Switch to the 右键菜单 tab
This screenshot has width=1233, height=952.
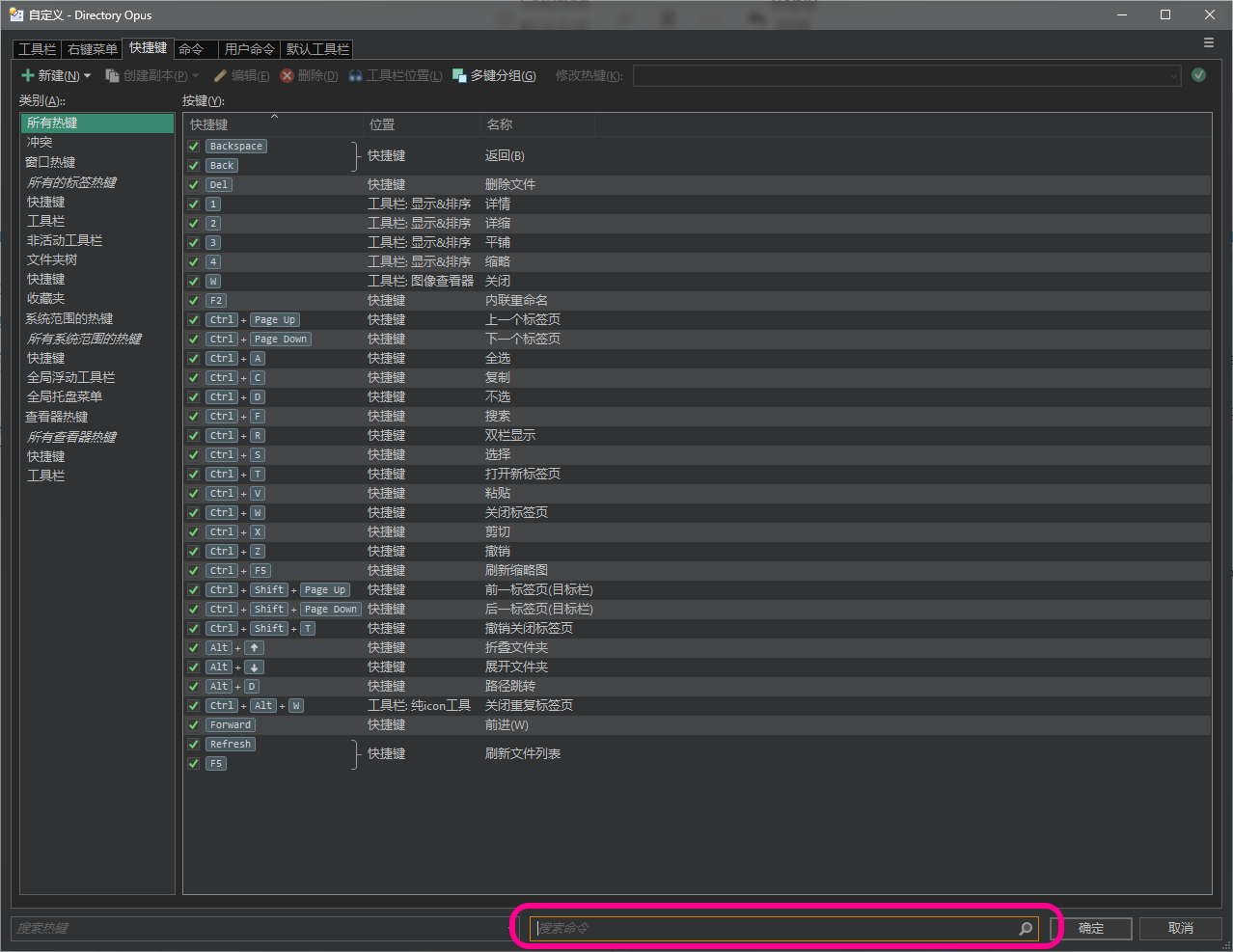93,49
